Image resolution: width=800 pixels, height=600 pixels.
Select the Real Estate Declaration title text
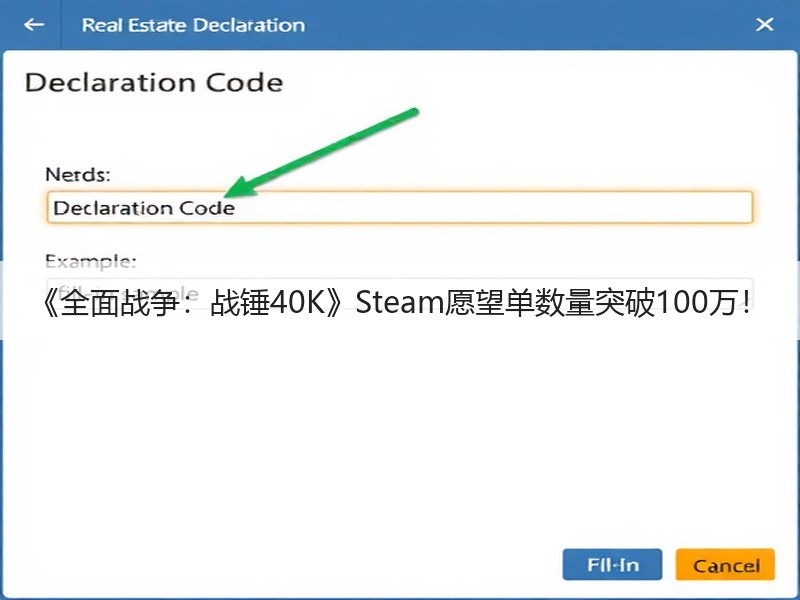[x=193, y=25]
